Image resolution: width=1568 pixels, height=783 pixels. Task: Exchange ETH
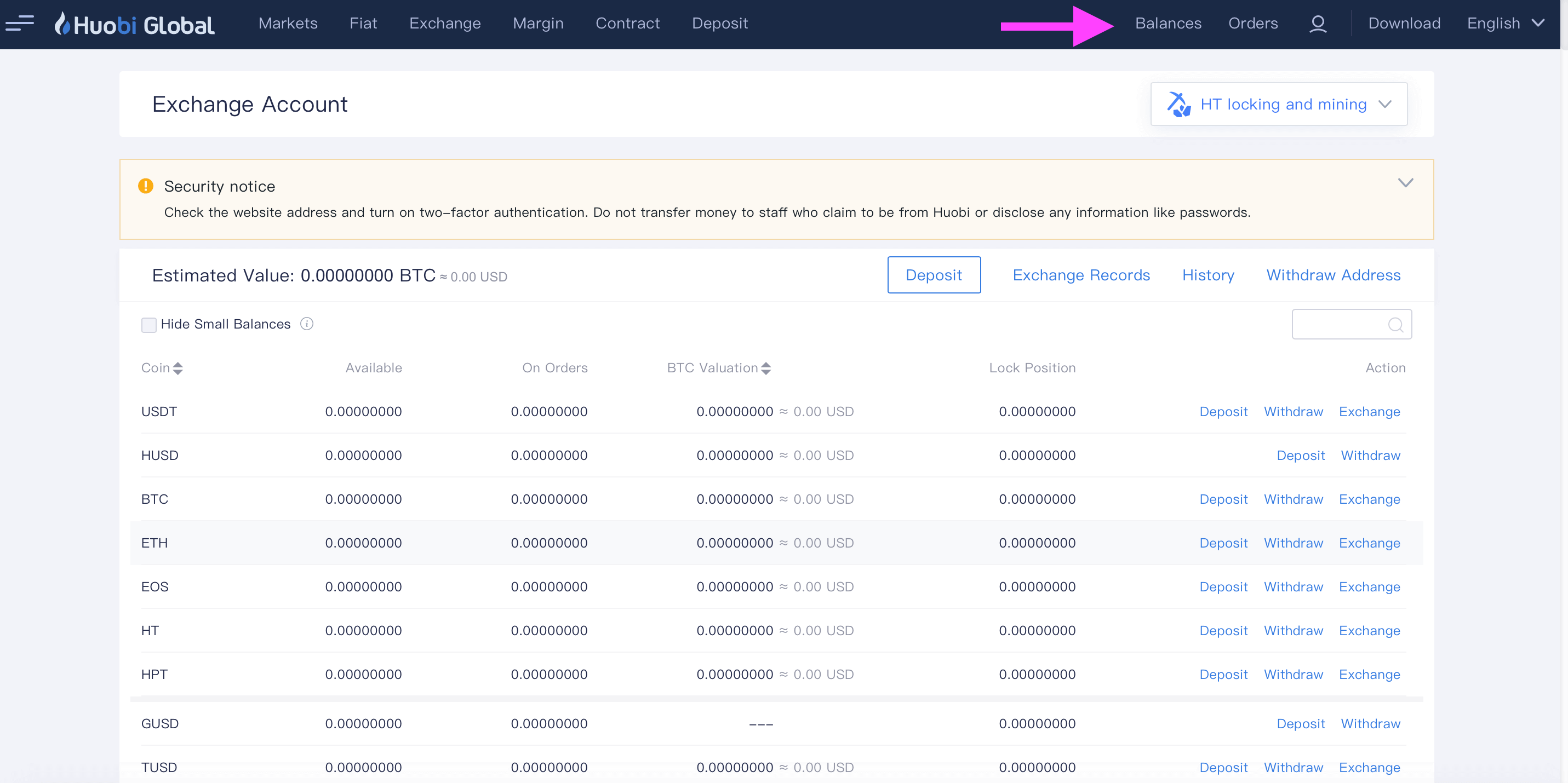1370,543
